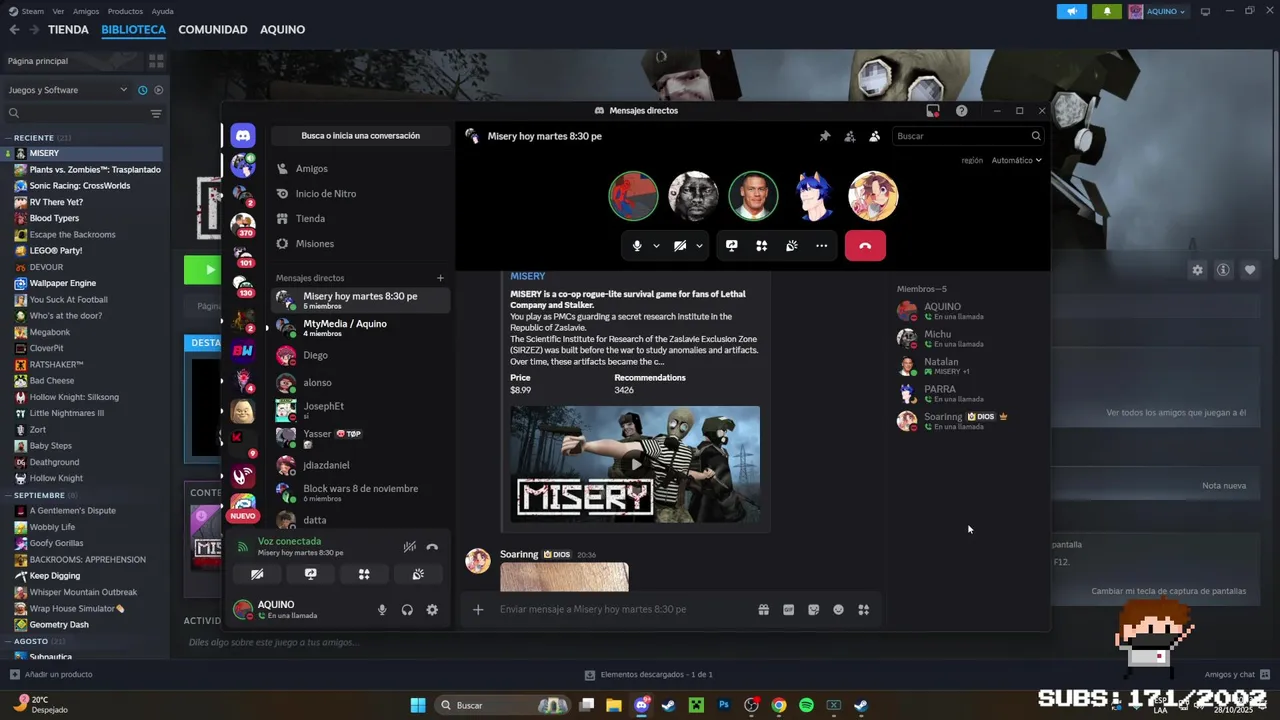Open Spotify from Windows taskbar
Screen dimensions: 1280x720
click(806, 705)
